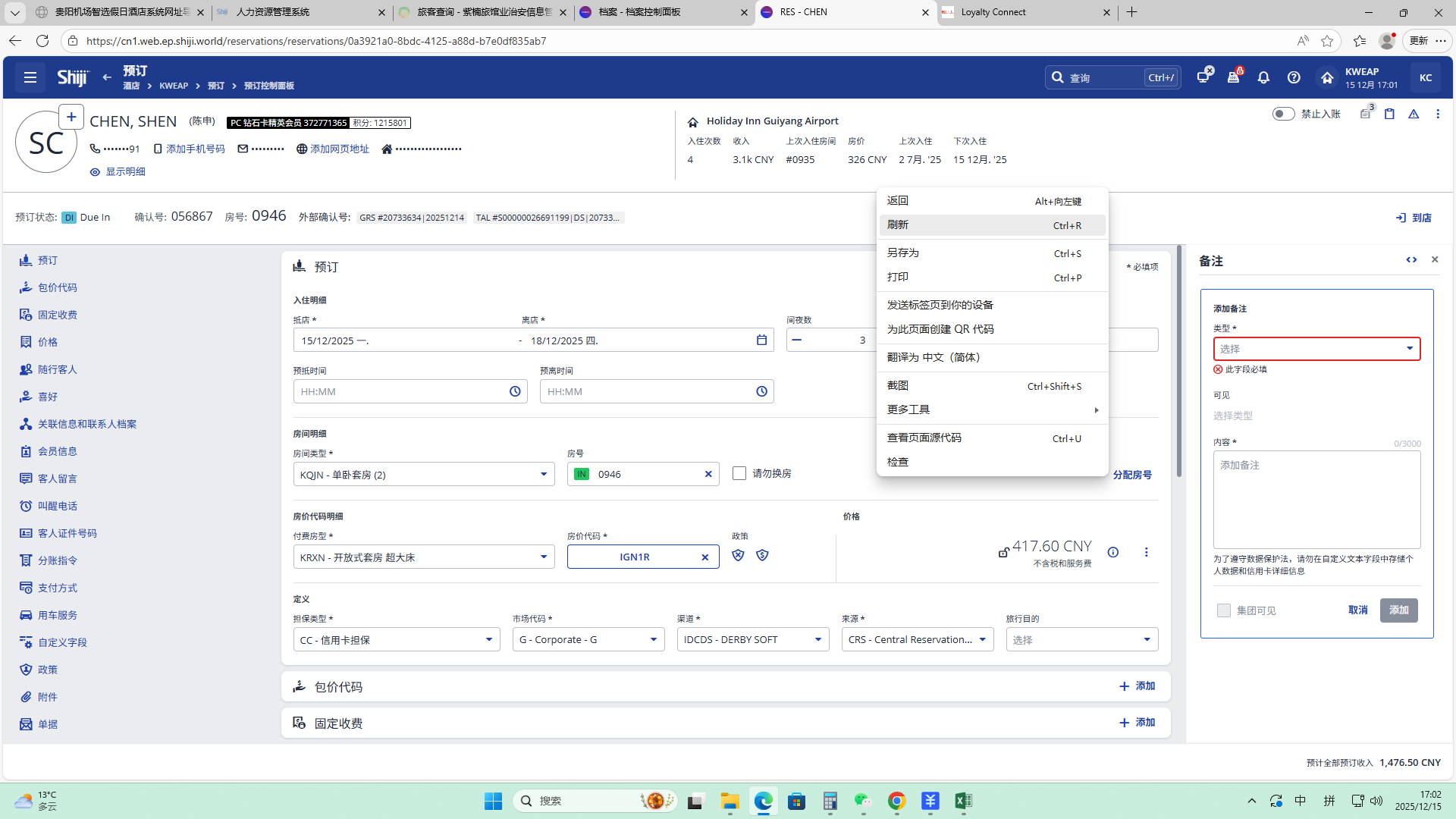Screen dimensions: 1456x819
Task: Click the home icon next to KWEAP
Action: (x=1326, y=77)
